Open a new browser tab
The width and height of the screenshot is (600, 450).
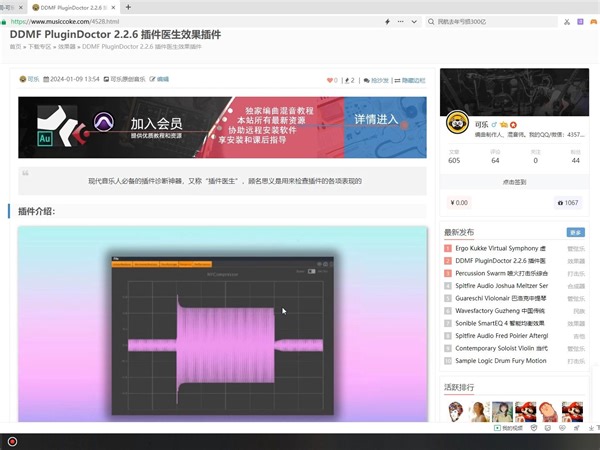click(x=128, y=7)
